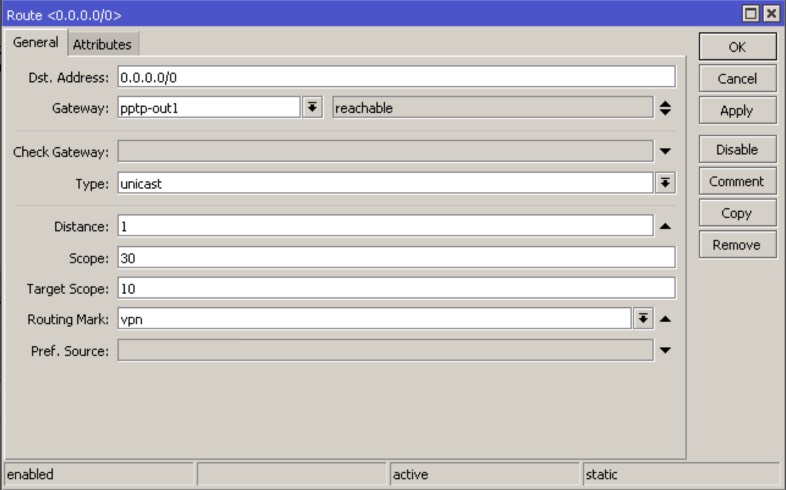This screenshot has width=786, height=490.
Task: Select the General tab
Action: tap(36, 43)
